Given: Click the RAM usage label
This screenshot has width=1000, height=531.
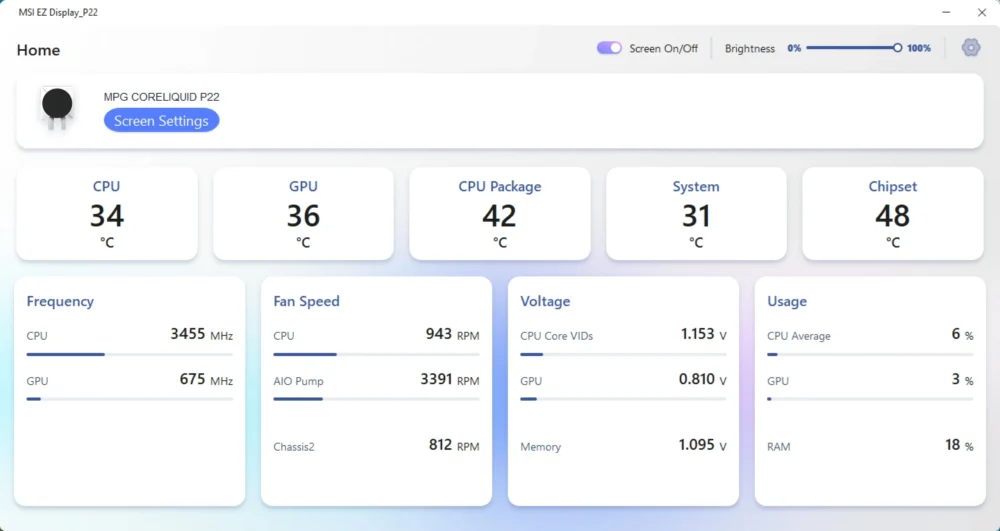Looking at the screenshot, I should coord(779,447).
